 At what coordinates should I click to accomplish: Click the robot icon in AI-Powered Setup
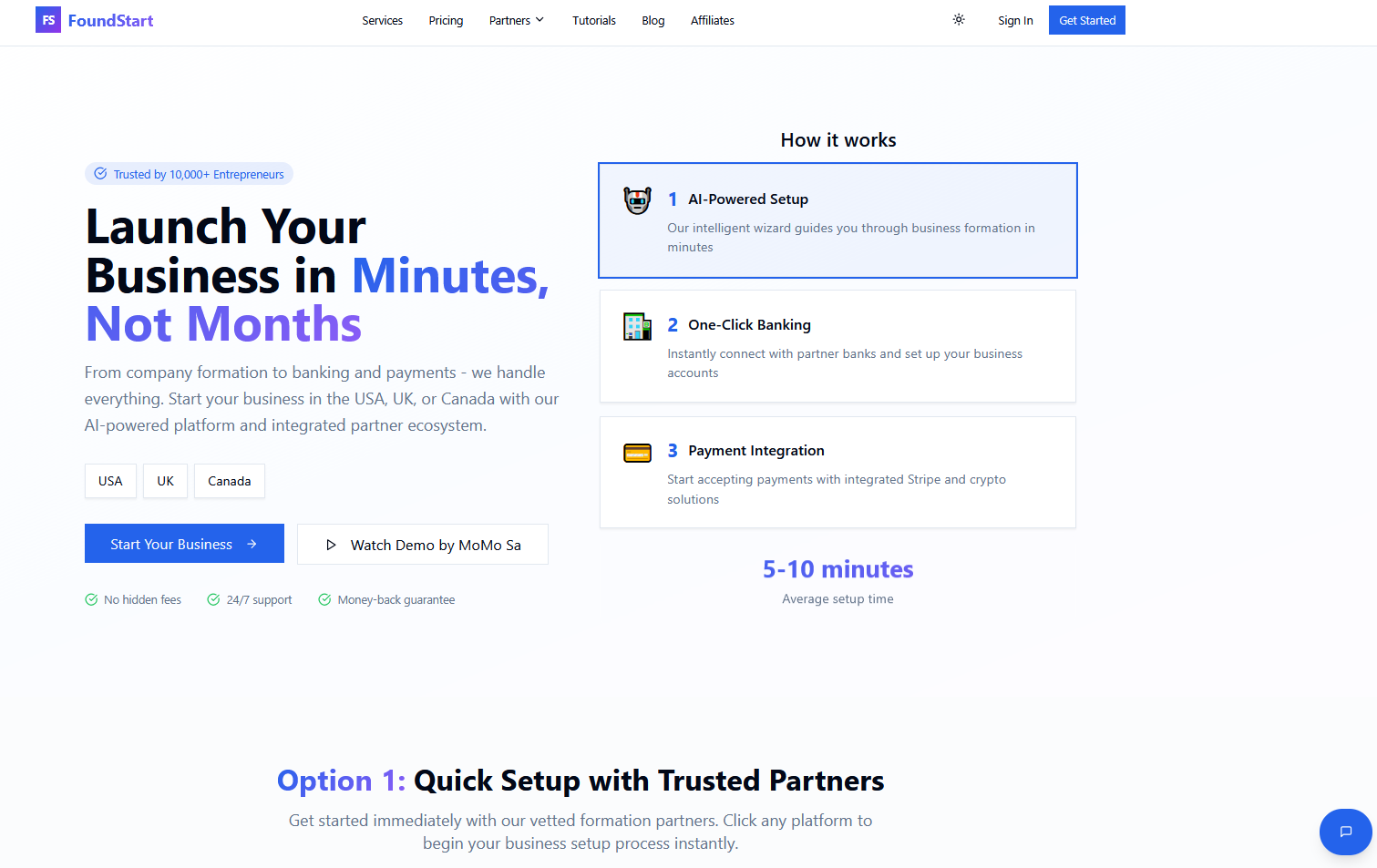coord(637,200)
